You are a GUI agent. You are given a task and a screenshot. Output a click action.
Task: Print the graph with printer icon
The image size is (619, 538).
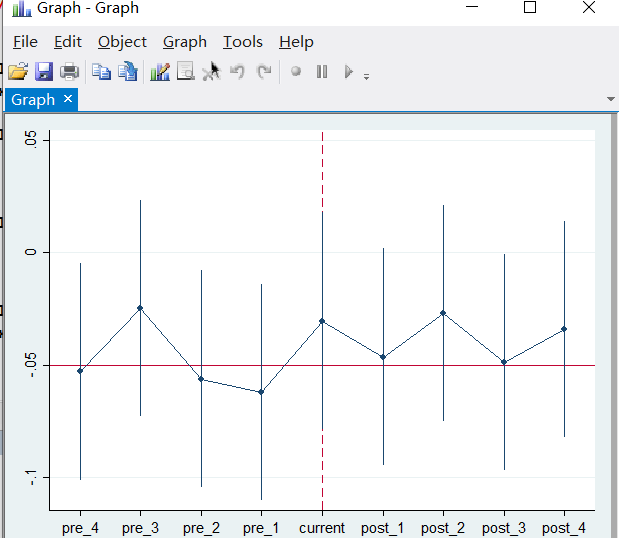69,71
